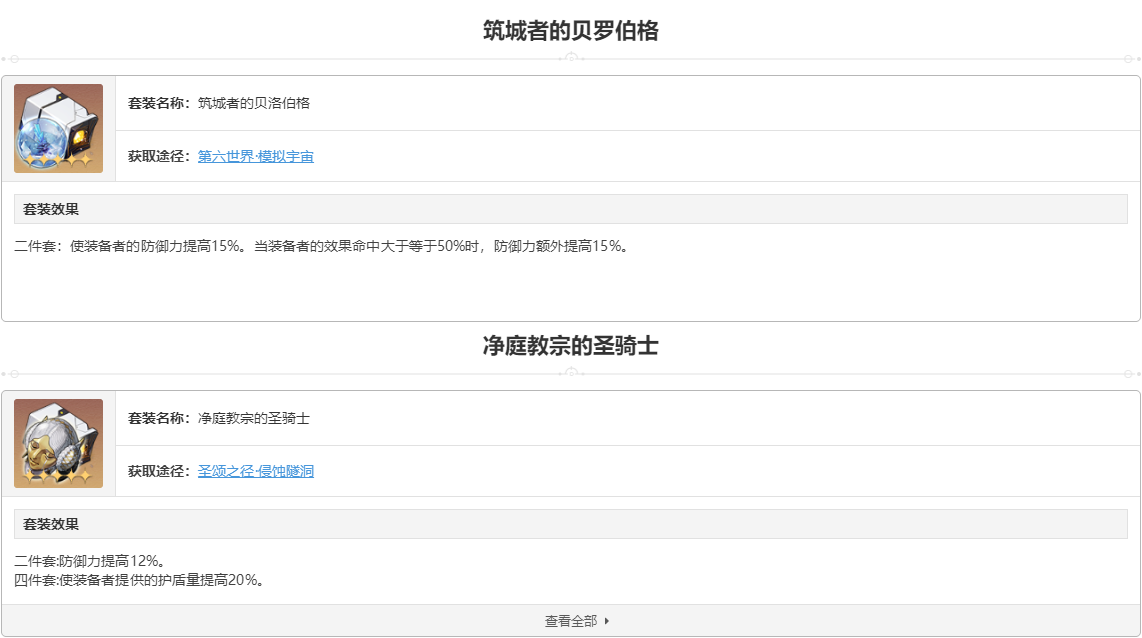1142x638 pixels.
Task: Click the 获取途径 label in the 筑城者 card
Action: pyautogui.click(x=159, y=157)
